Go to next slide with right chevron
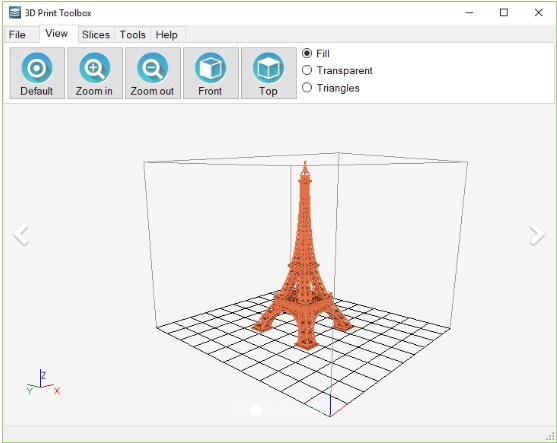The width and height of the screenshot is (557, 443). coord(536,234)
